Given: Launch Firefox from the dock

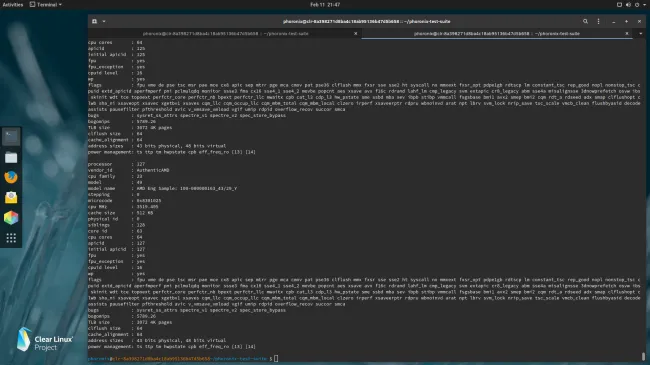Looking at the screenshot, I should tap(11, 178).
